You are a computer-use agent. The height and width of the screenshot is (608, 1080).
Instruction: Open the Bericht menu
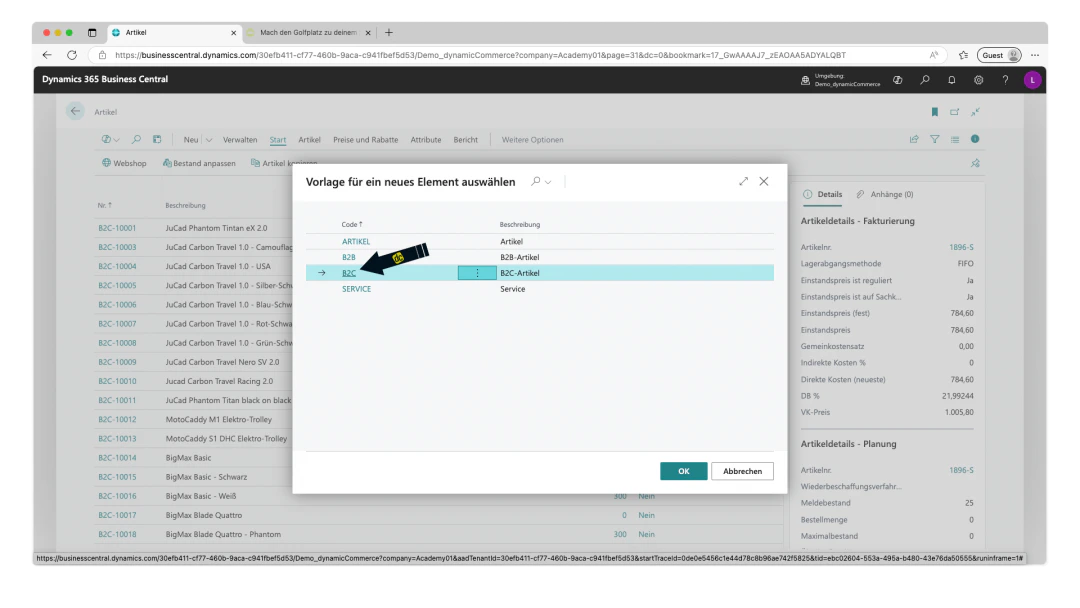466,140
